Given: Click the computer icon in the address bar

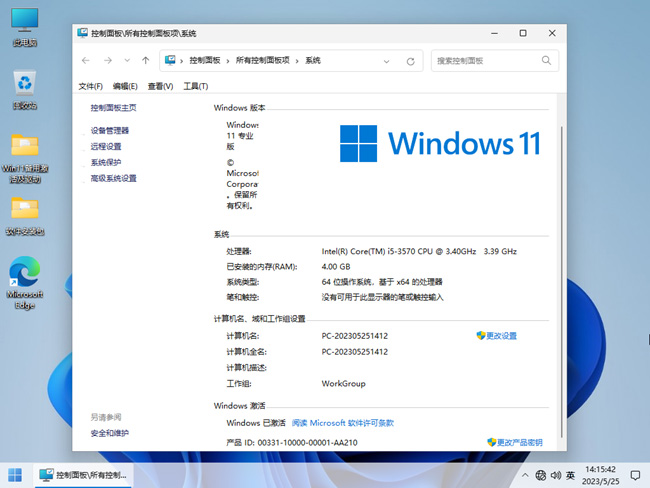Looking at the screenshot, I should 170,61.
